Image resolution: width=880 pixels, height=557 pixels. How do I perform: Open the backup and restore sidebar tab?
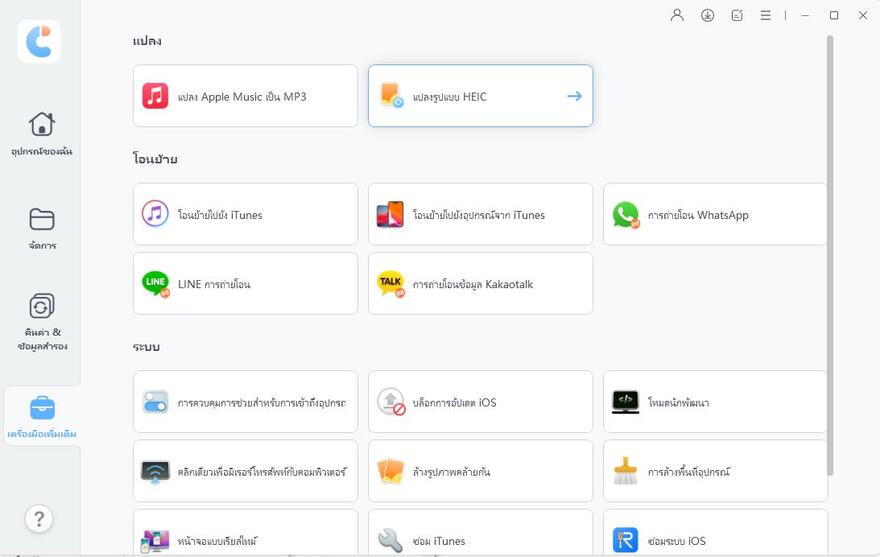pyautogui.click(x=41, y=322)
